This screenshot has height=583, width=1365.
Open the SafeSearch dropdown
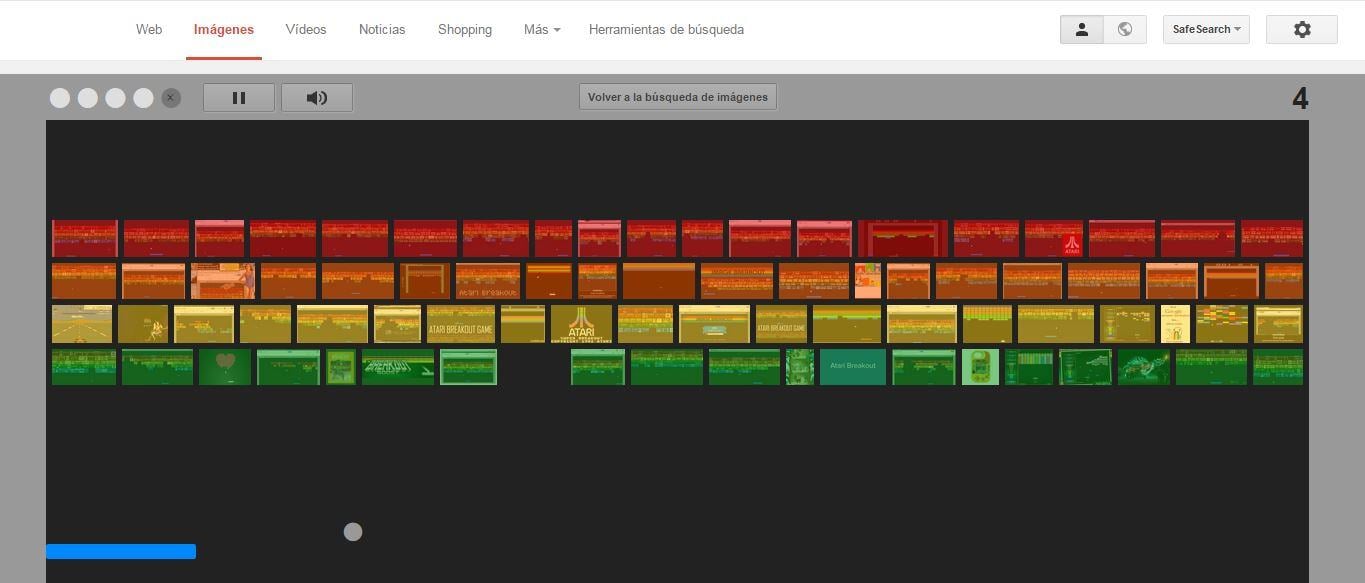click(x=1206, y=29)
